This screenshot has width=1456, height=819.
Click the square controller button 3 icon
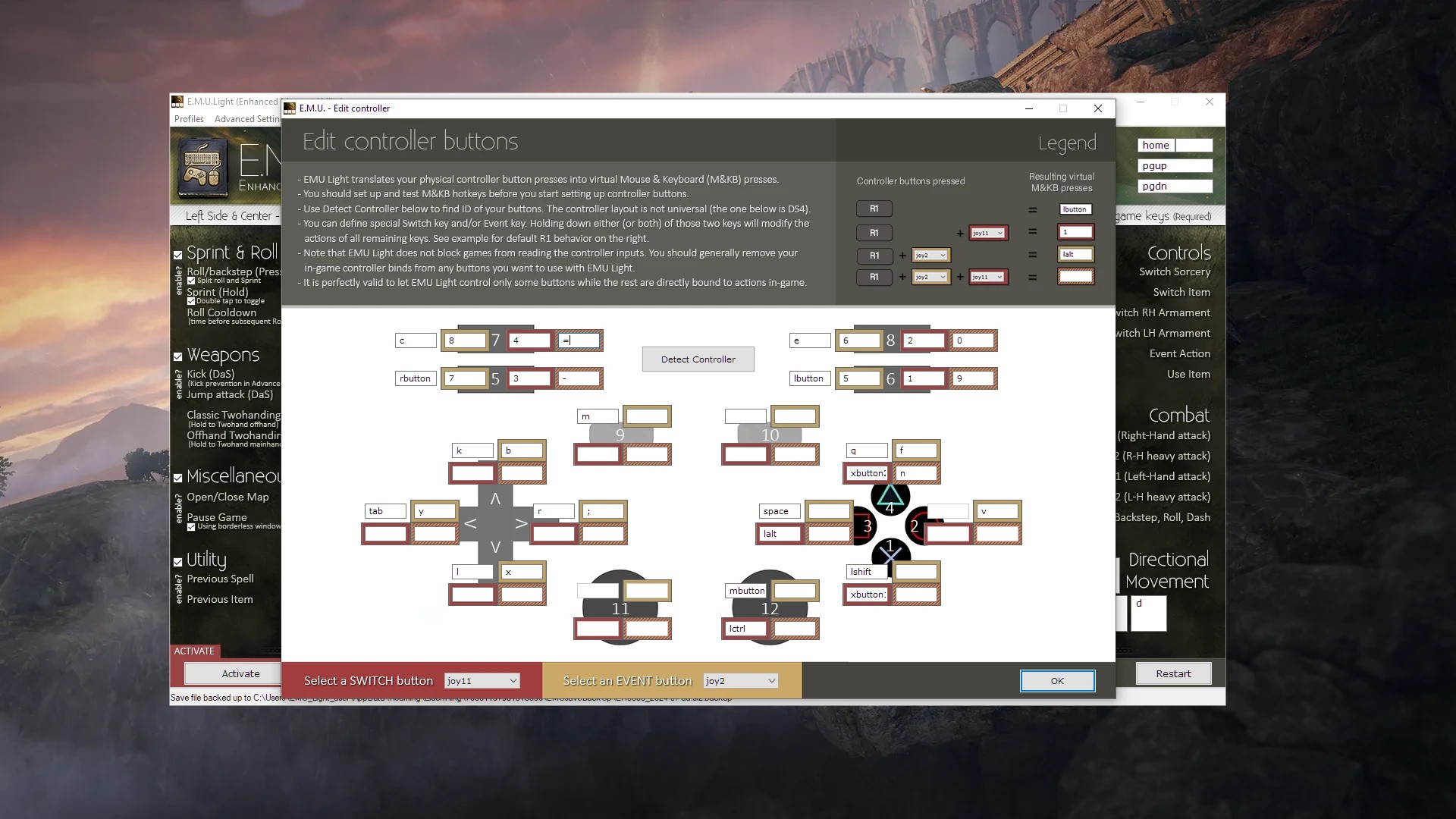(x=866, y=526)
